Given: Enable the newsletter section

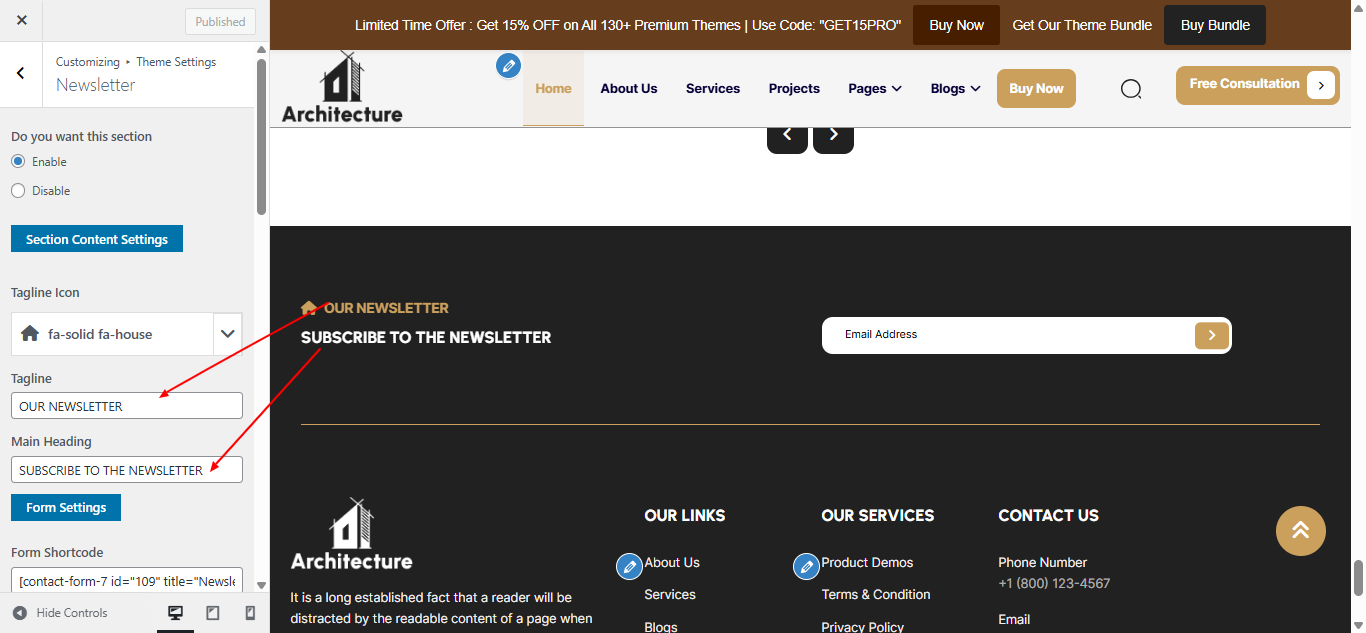Looking at the screenshot, I should (x=17, y=161).
